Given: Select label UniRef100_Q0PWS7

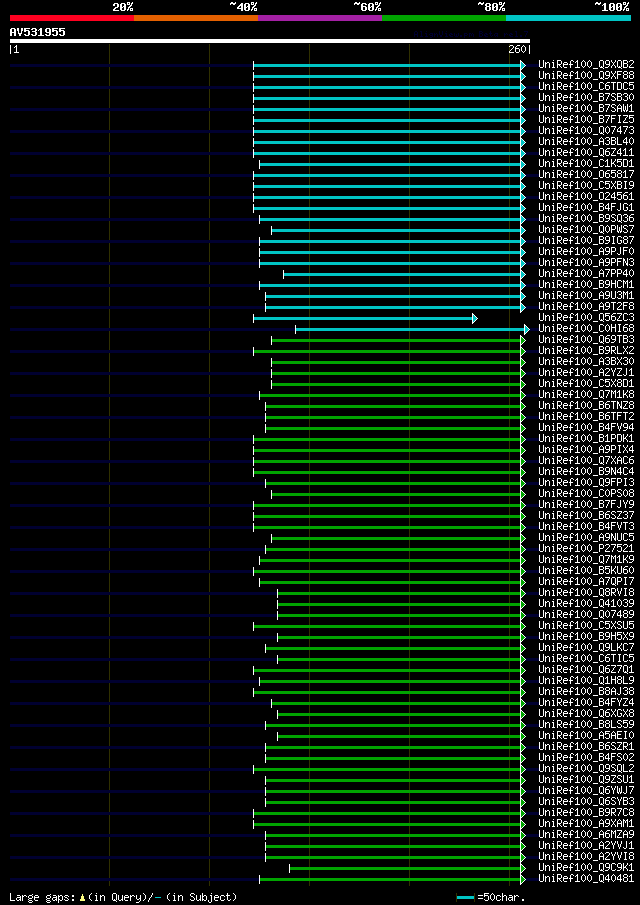Looking at the screenshot, I should pos(586,230).
